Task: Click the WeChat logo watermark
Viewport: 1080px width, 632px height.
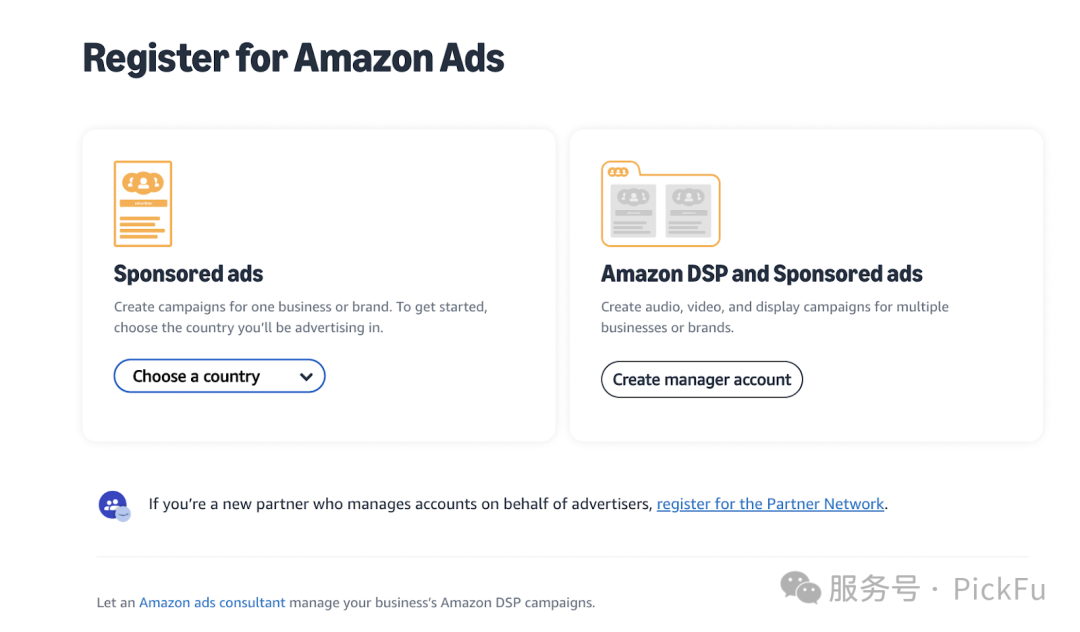Action: coord(800,588)
